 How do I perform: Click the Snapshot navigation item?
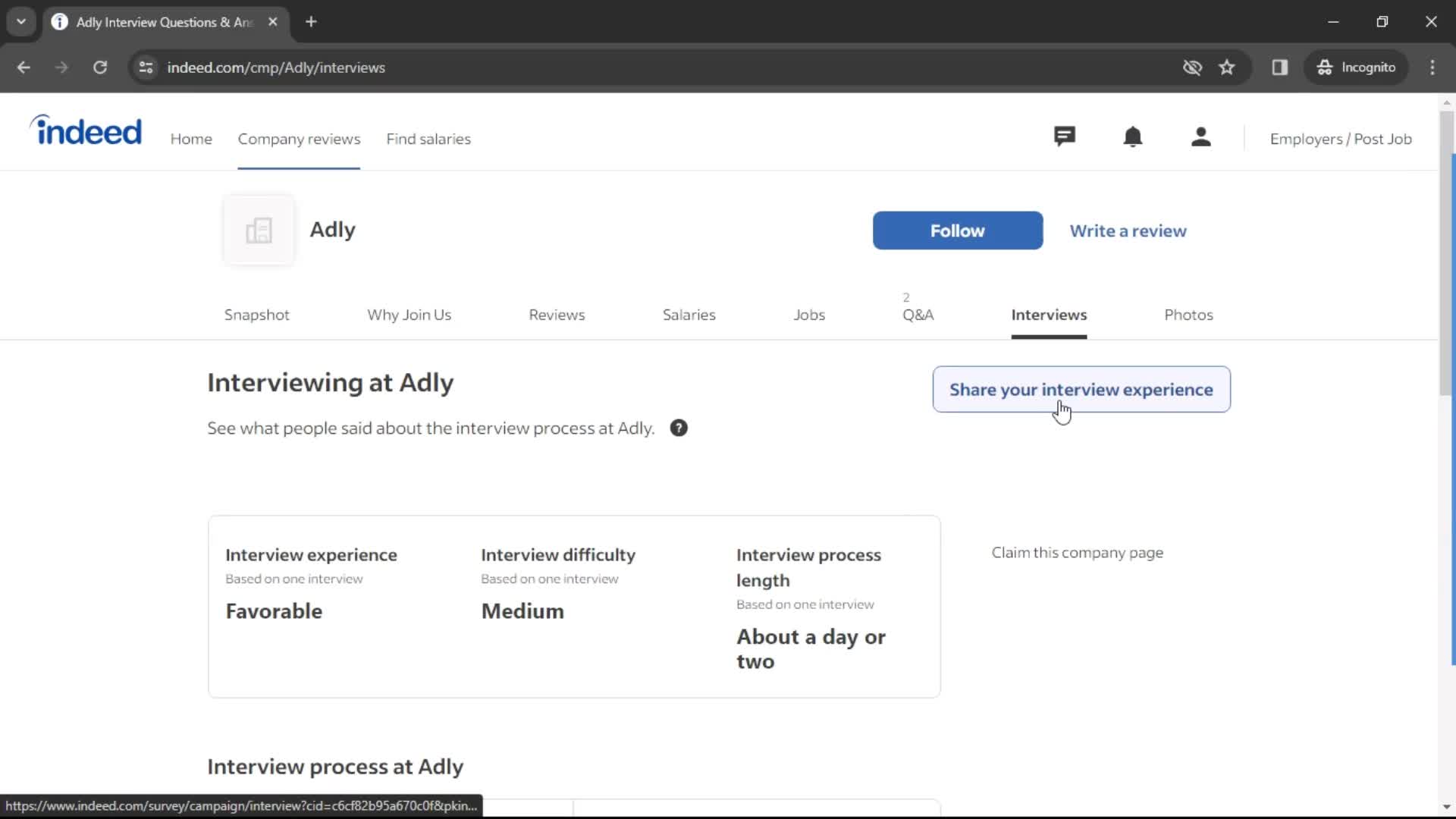257,314
